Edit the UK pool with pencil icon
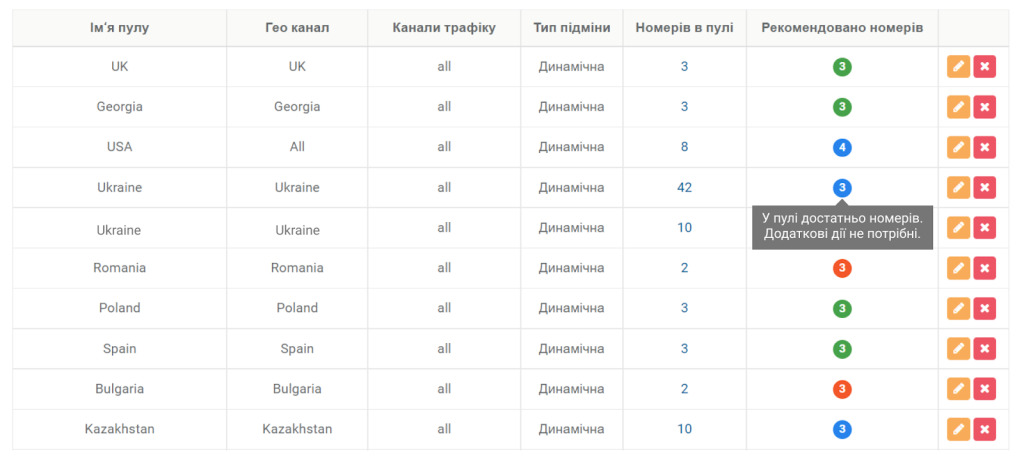This screenshot has width=1024, height=462. (958, 67)
